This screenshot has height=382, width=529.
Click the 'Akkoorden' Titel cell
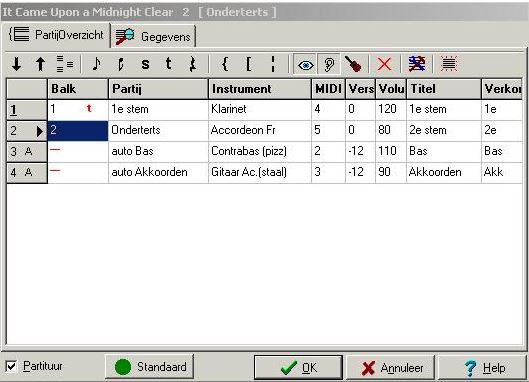tap(444, 172)
